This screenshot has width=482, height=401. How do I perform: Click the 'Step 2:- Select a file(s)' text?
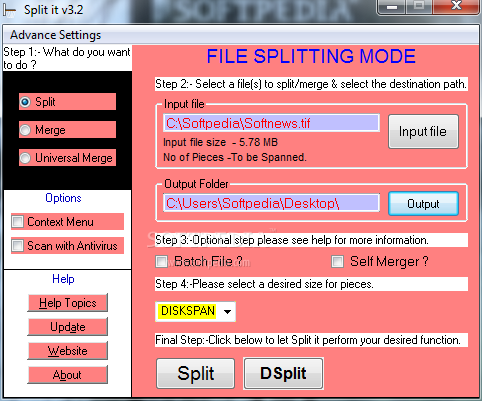(x=311, y=84)
